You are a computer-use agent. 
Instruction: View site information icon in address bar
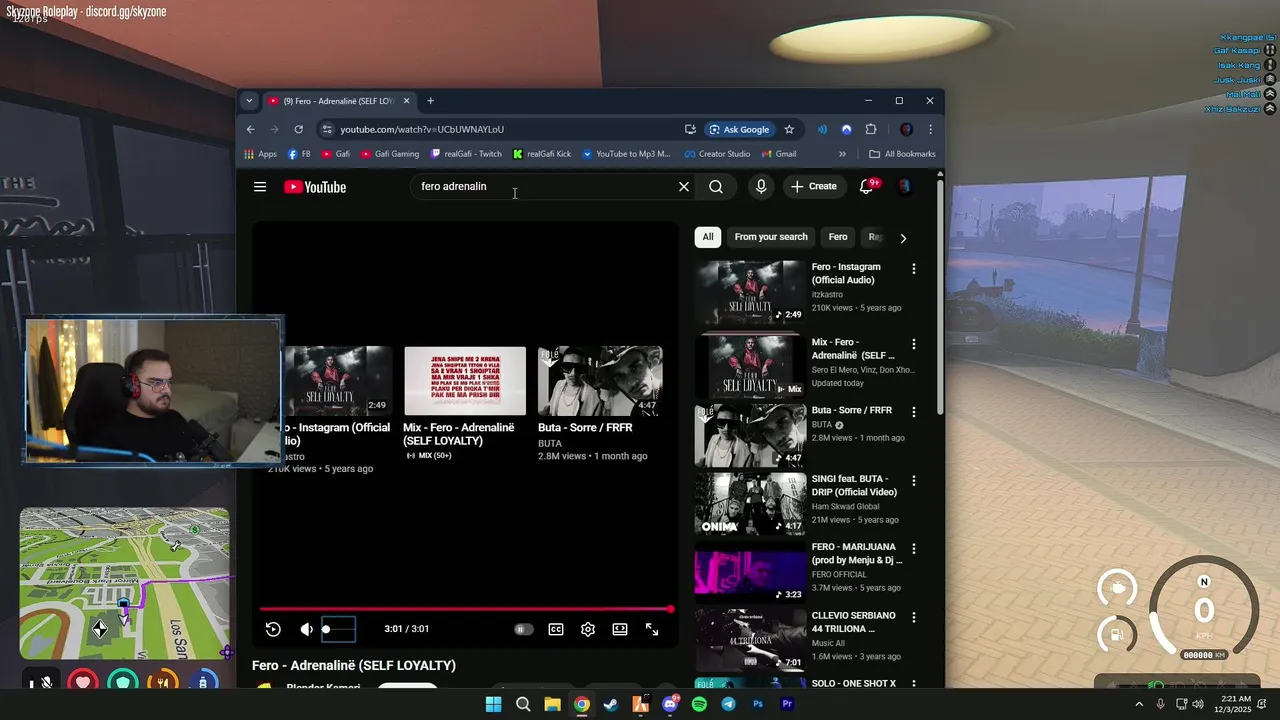coord(326,129)
